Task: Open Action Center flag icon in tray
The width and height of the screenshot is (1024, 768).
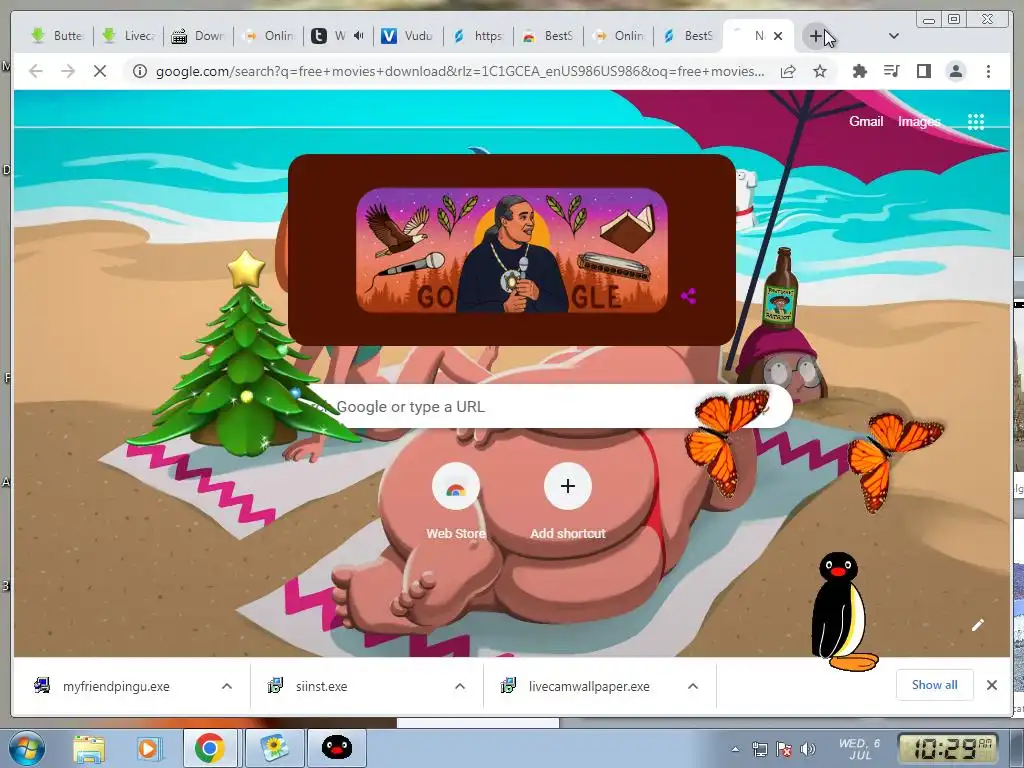Action: pos(784,749)
